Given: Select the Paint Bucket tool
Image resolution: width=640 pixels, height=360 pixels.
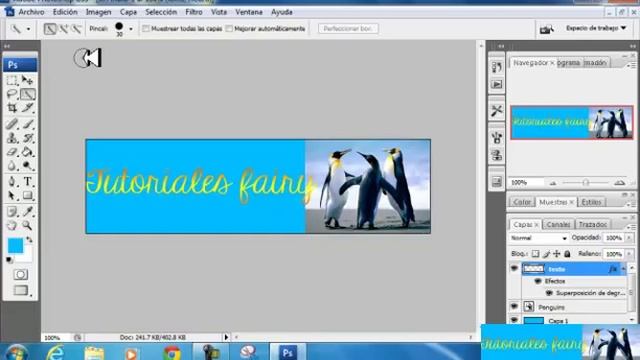Looking at the screenshot, I should pos(27,152).
